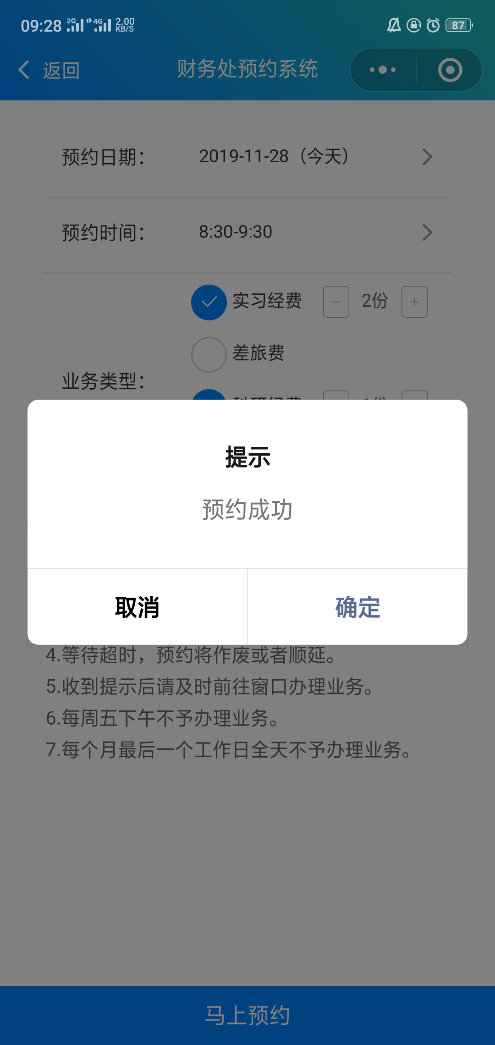Tap the 马上预约 bottom bar
The height and width of the screenshot is (1045, 495).
247,1016
